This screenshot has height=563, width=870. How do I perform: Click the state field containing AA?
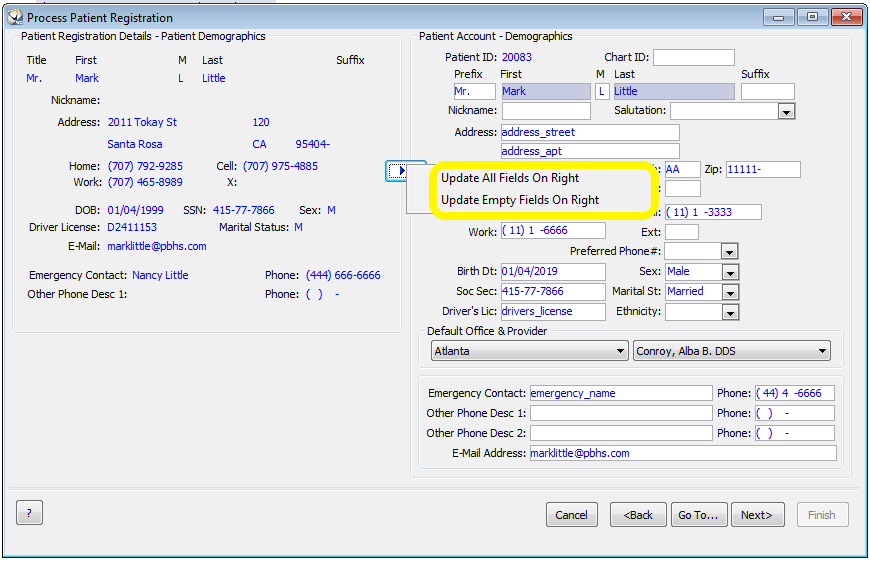(x=682, y=170)
